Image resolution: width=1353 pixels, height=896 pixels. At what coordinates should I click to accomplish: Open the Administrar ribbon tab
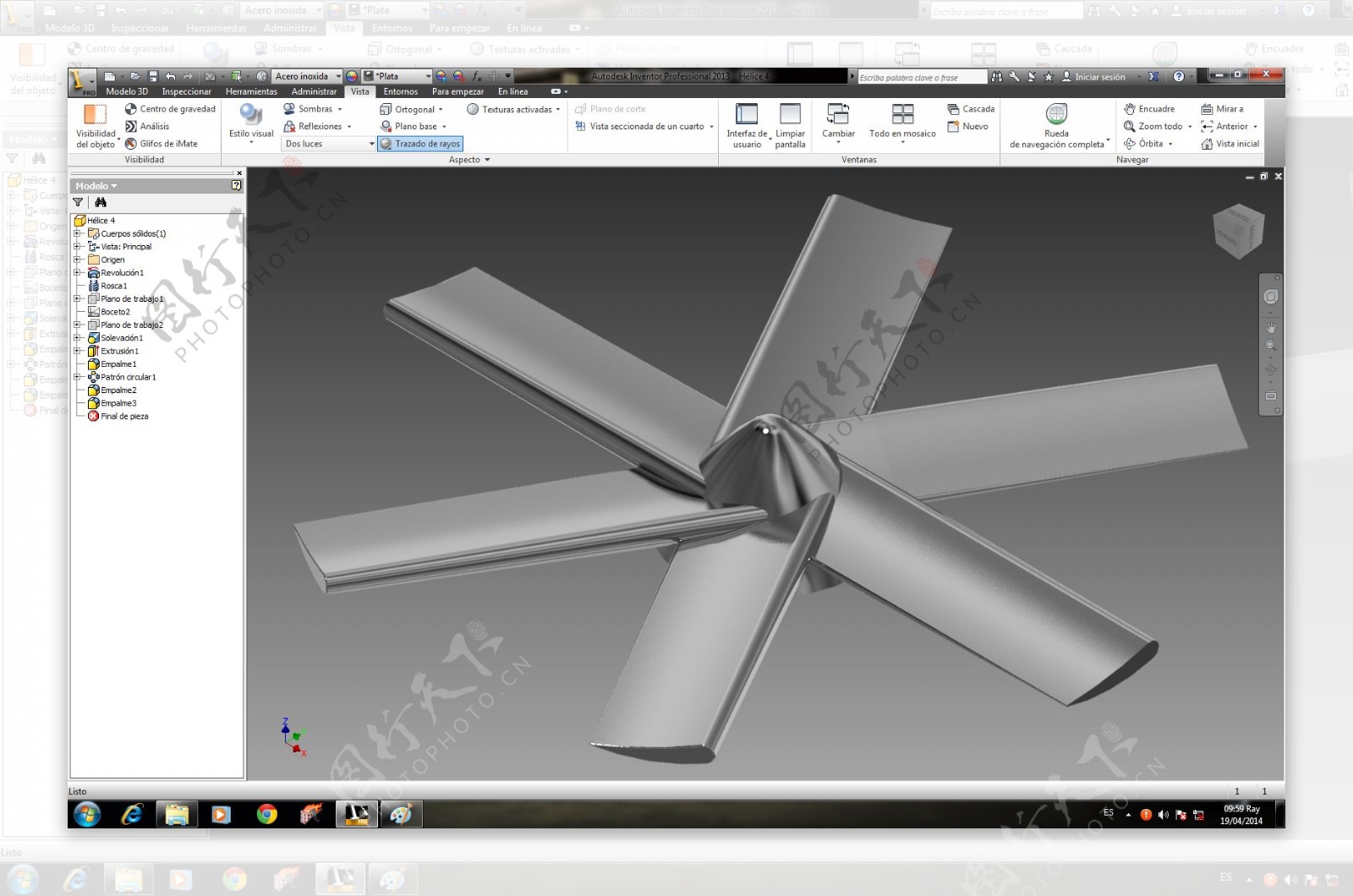click(314, 91)
